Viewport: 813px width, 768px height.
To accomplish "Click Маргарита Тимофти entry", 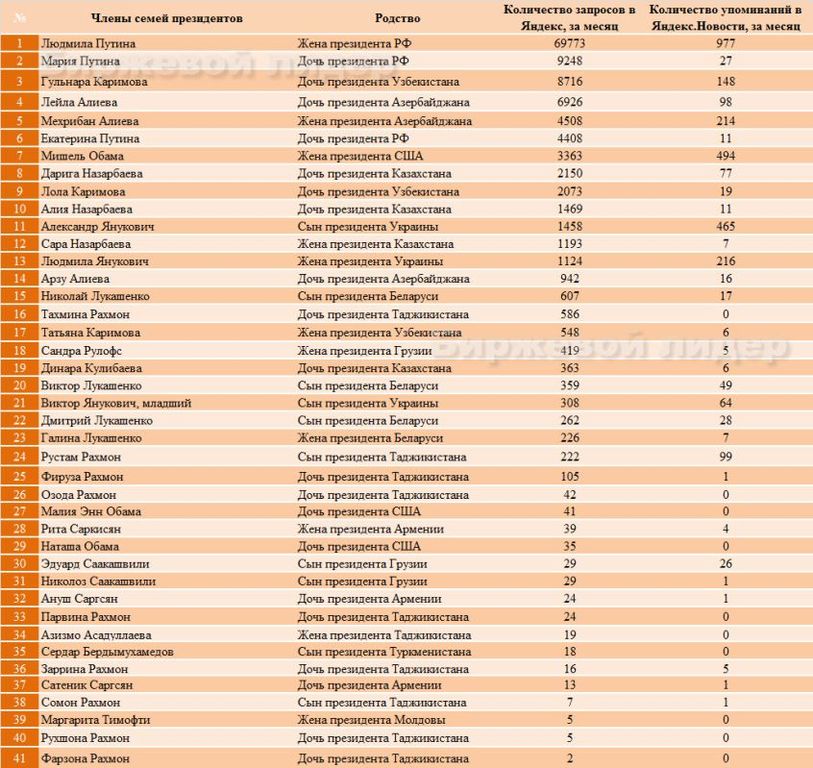I will [96, 720].
